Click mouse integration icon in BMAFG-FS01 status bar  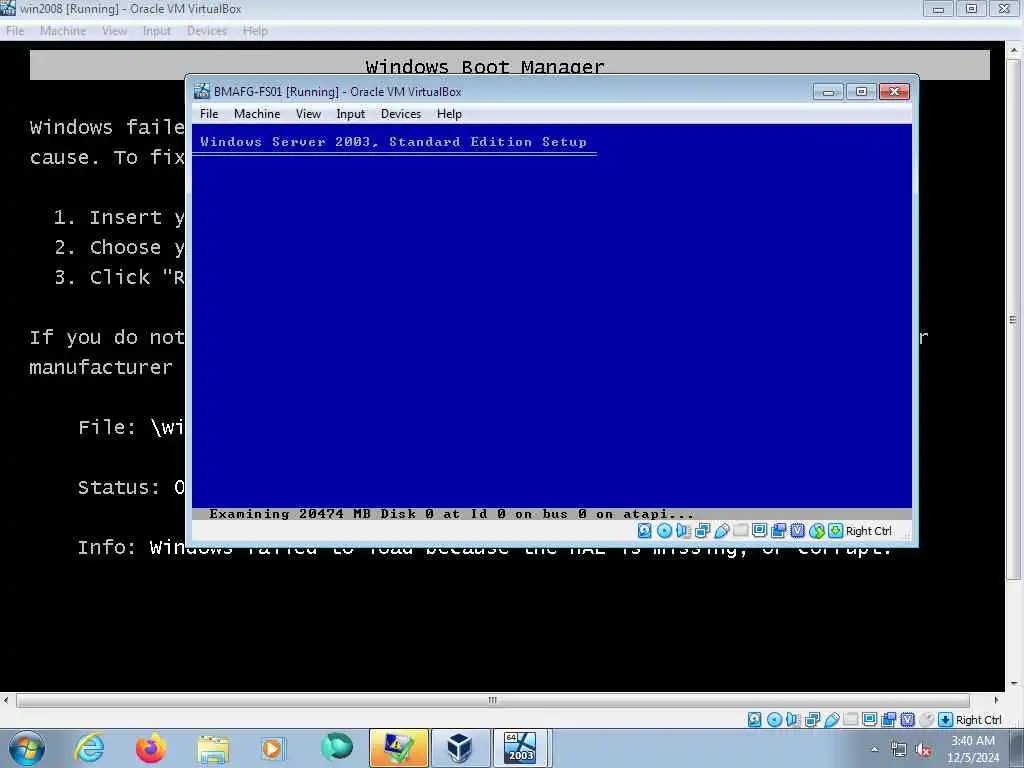[816, 531]
